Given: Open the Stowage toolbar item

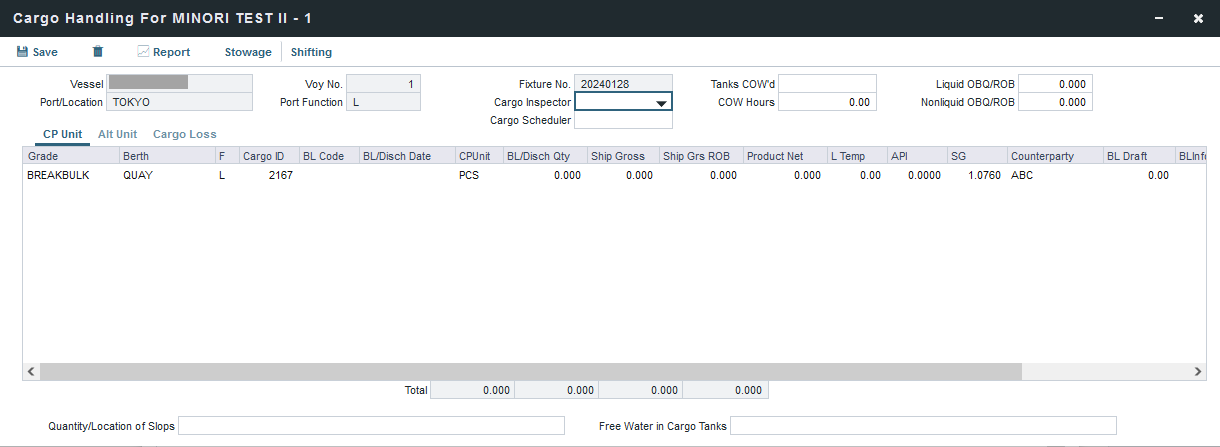Looking at the screenshot, I should (x=247, y=52).
